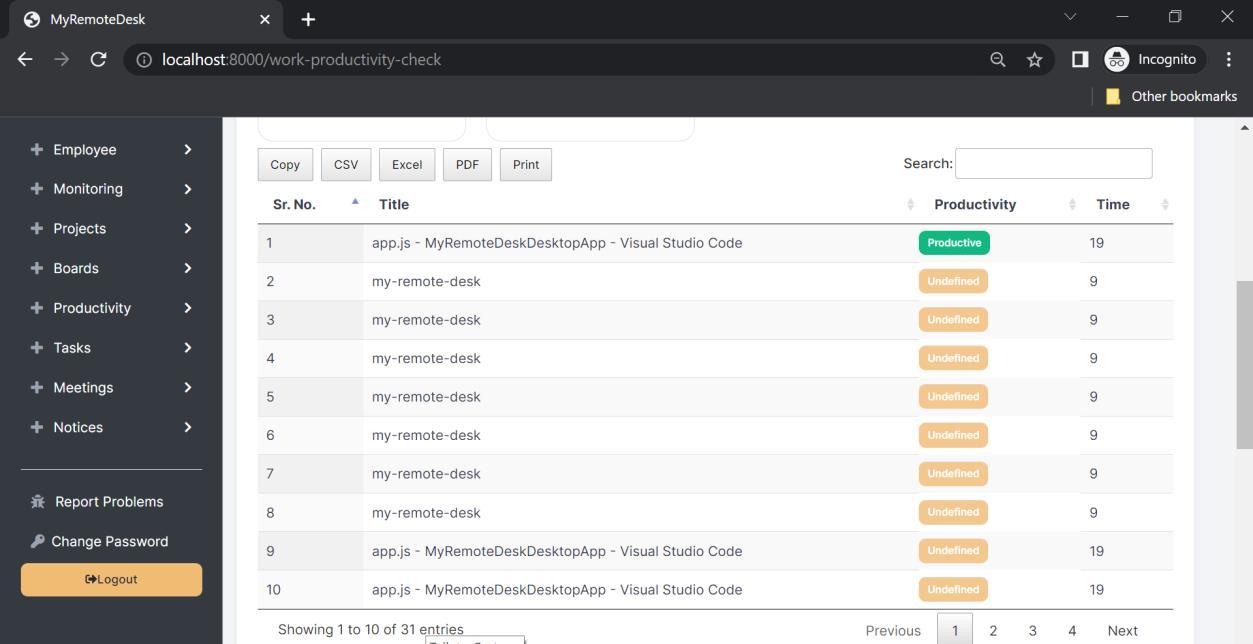Click the plus icon beside Boards

(37, 269)
